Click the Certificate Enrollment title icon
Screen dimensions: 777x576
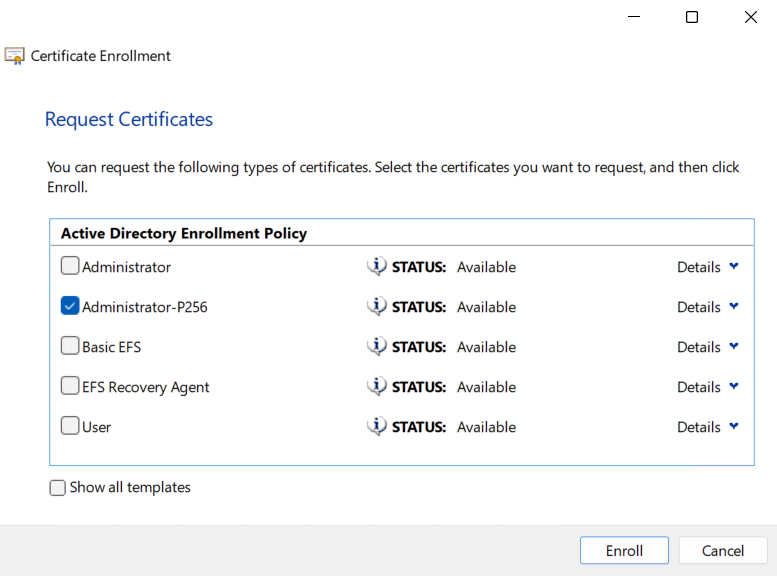(14, 56)
